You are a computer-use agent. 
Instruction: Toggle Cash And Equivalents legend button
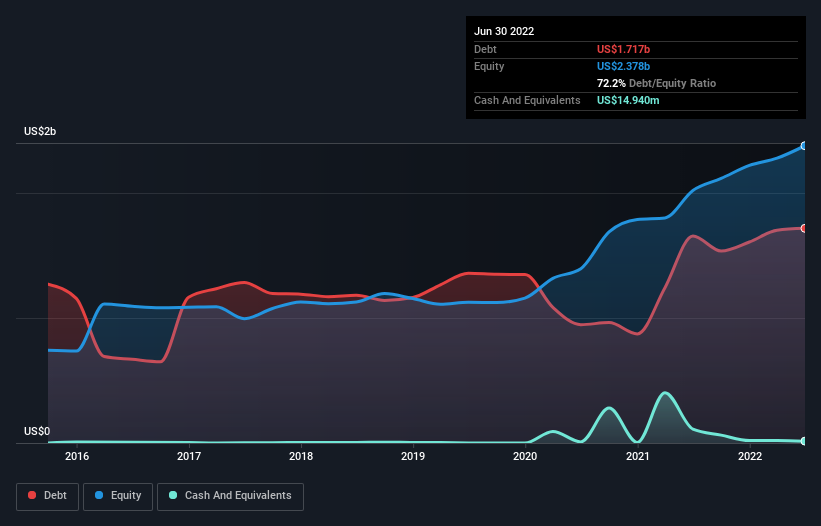230,496
